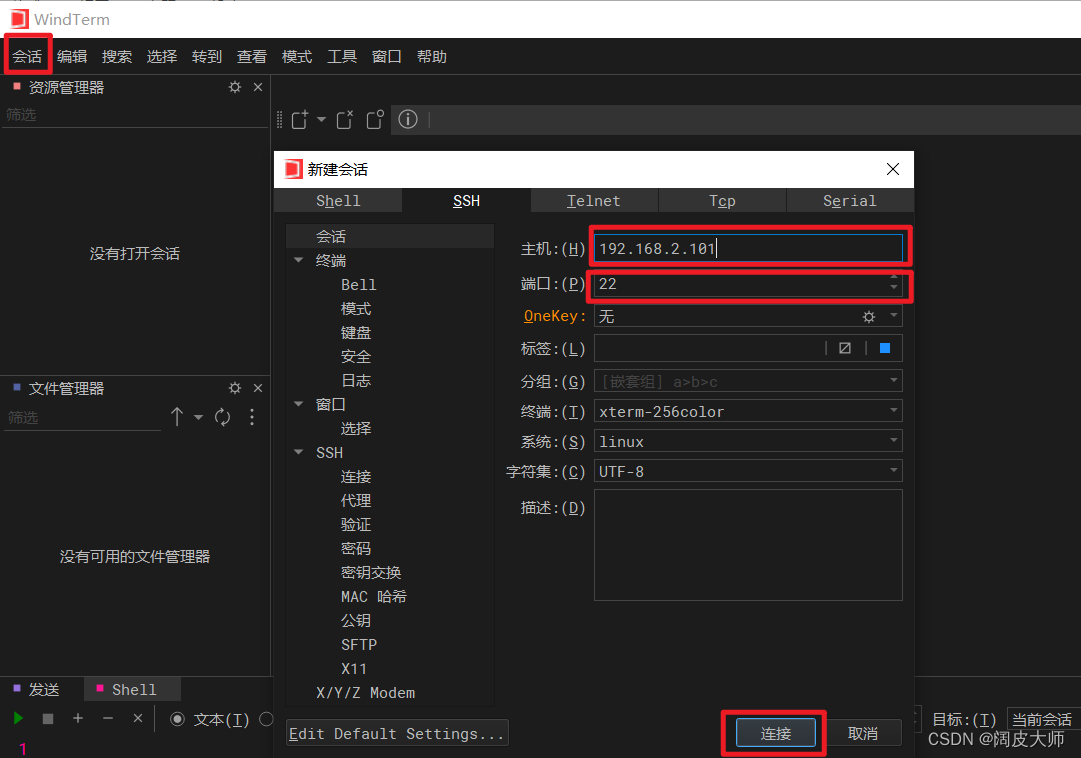1081x758 pixels.
Task: Open the 查看 menu
Action: pyautogui.click(x=252, y=57)
